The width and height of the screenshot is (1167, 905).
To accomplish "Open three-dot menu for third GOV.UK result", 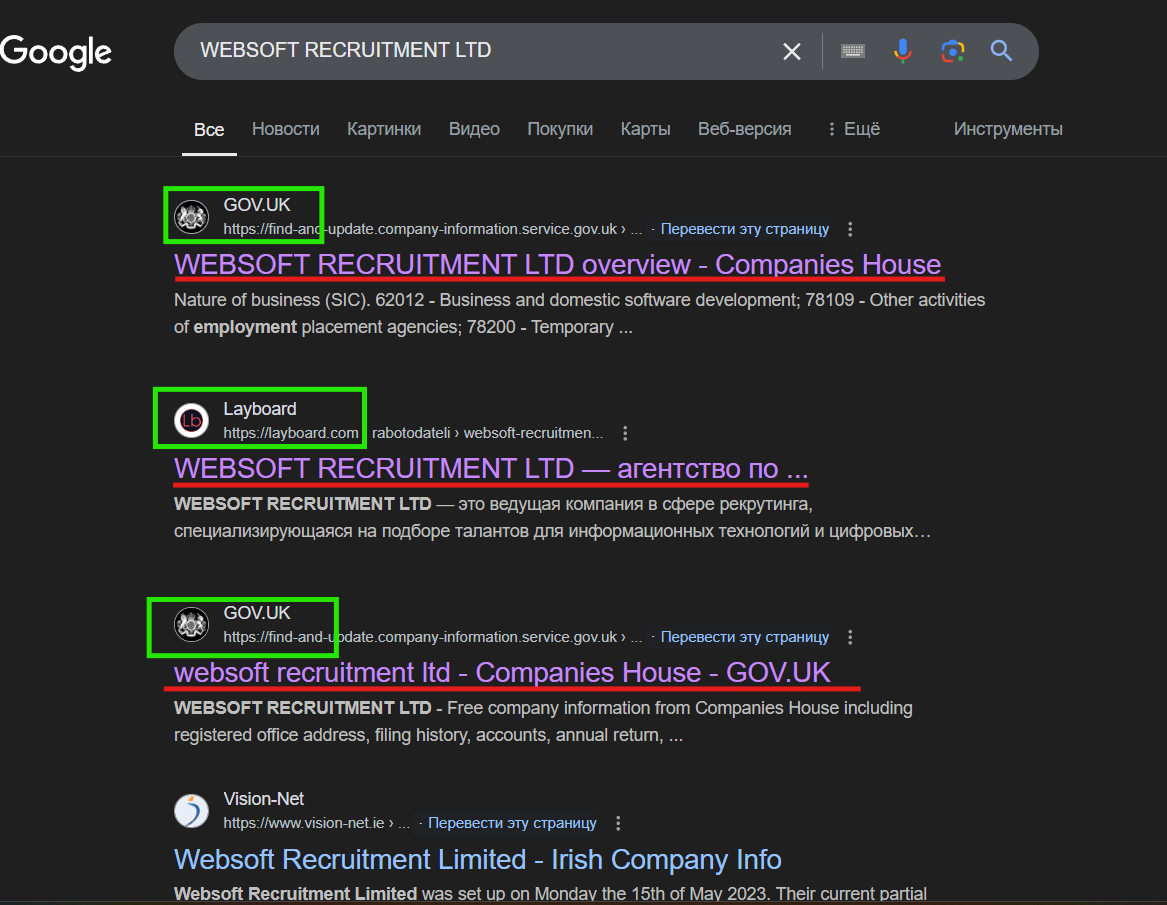I will (850, 637).
